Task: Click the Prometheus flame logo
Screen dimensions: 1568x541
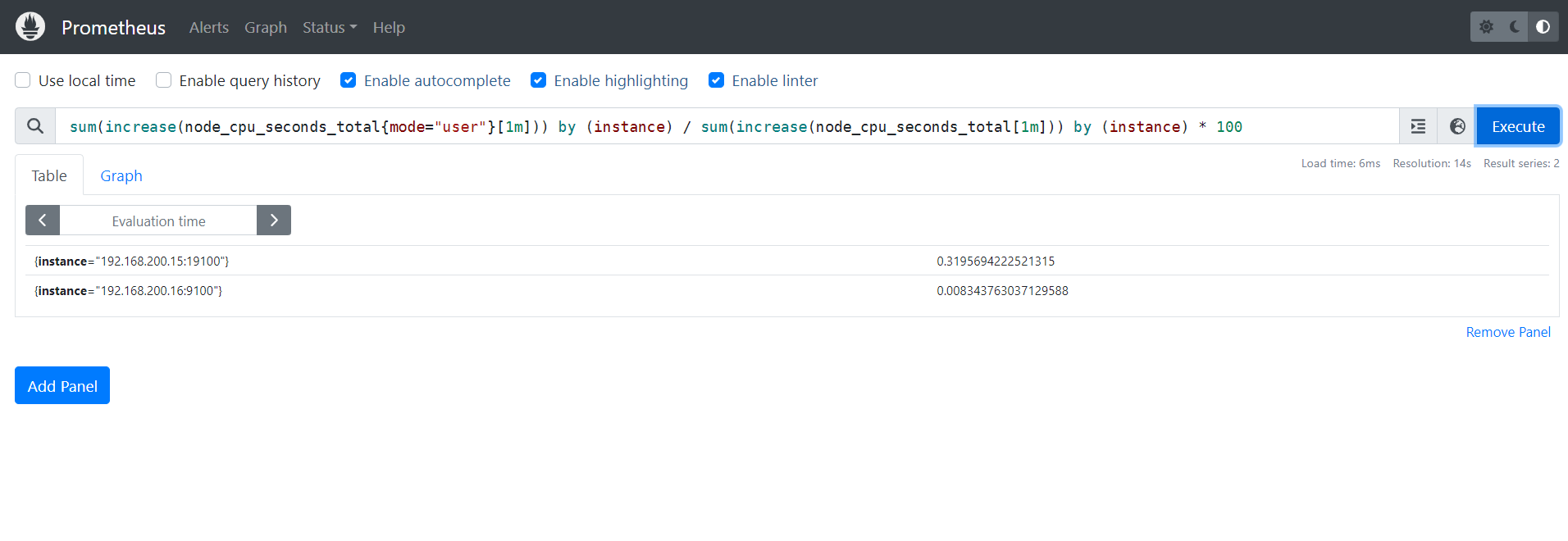Action: pos(30,27)
